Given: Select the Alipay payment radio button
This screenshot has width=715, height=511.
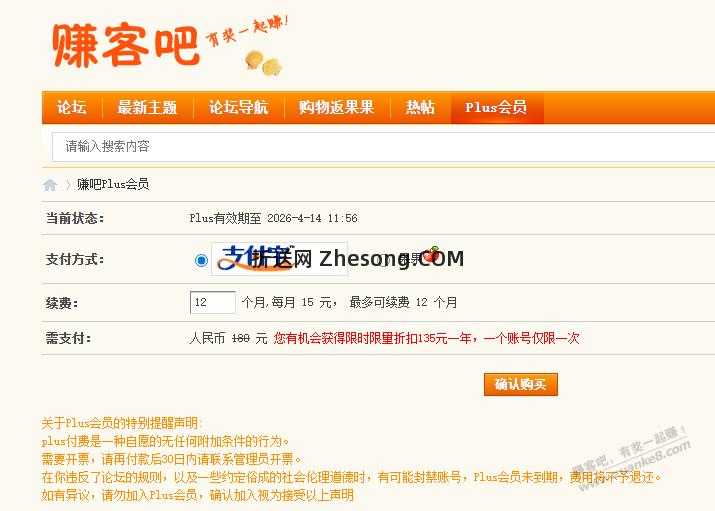Looking at the screenshot, I should pyautogui.click(x=201, y=260).
